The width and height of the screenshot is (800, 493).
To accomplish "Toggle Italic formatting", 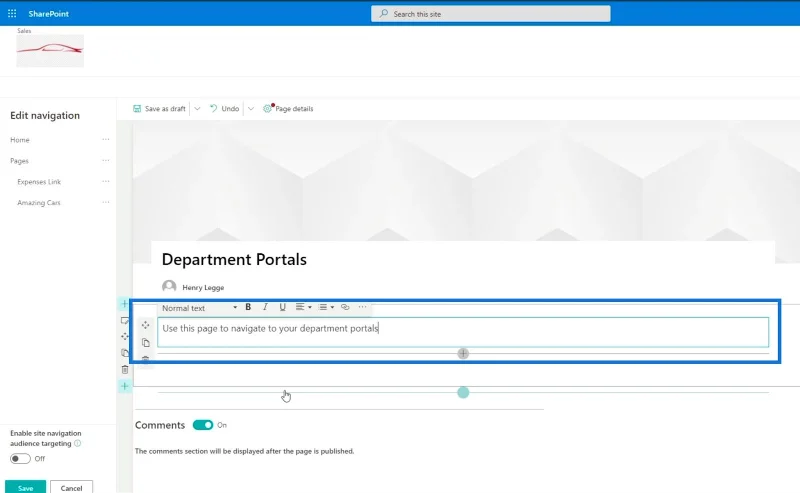I will point(265,307).
